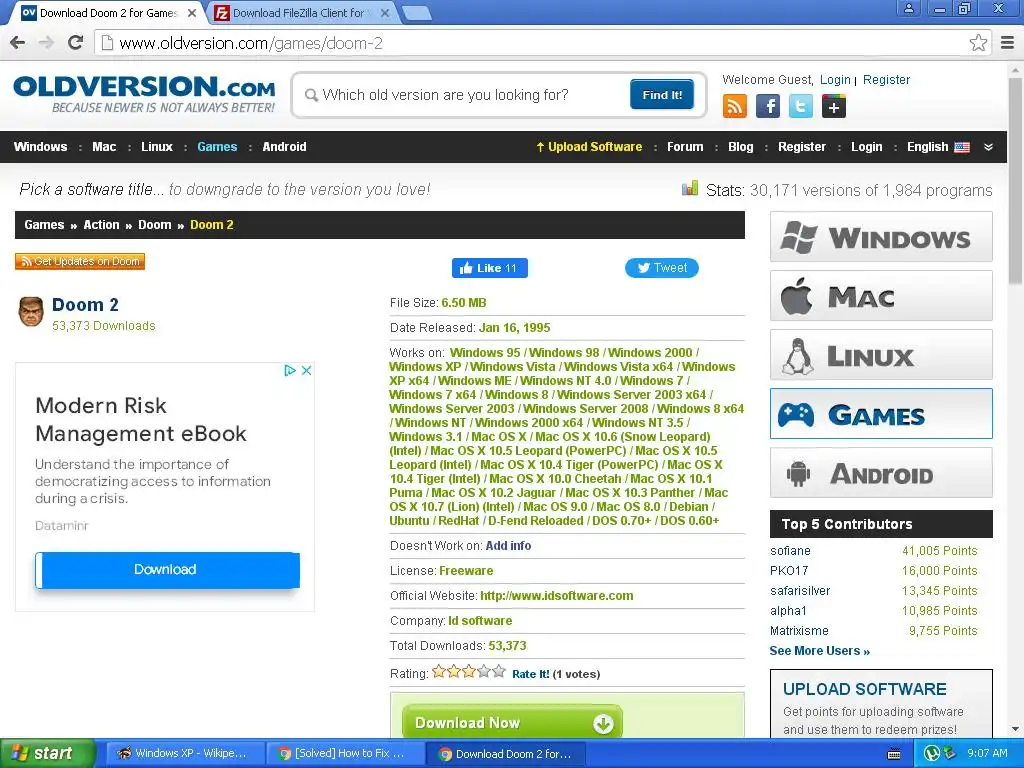
Task: Click the Windows Start button
Action: point(47,754)
